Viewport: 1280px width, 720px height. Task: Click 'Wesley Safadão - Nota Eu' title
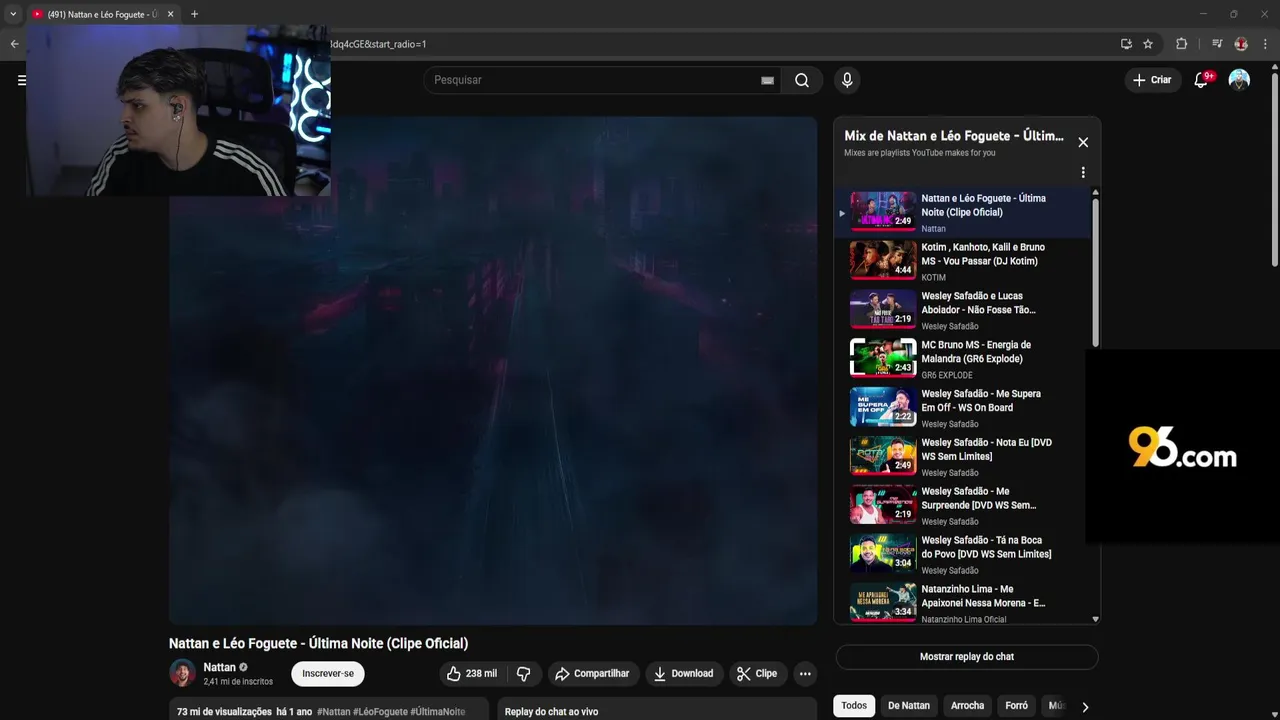pyautogui.click(x=986, y=449)
